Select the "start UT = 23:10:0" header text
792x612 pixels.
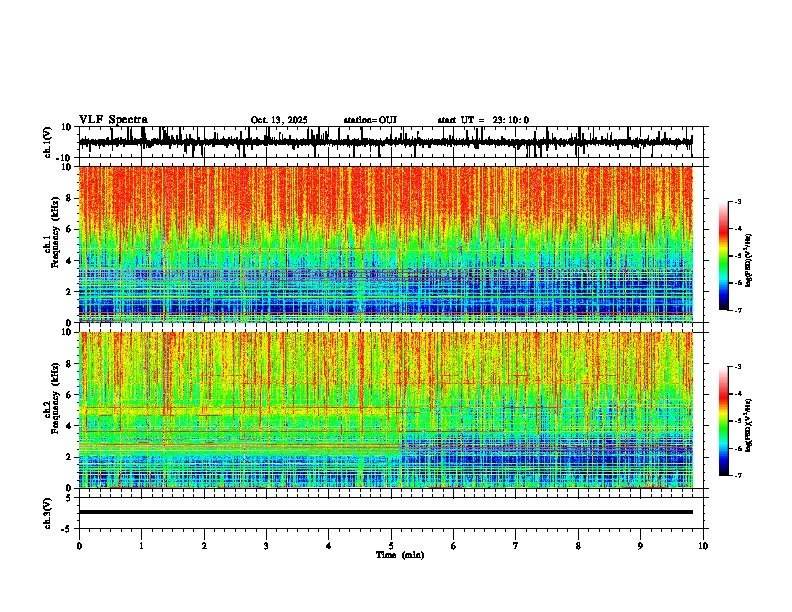483,120
